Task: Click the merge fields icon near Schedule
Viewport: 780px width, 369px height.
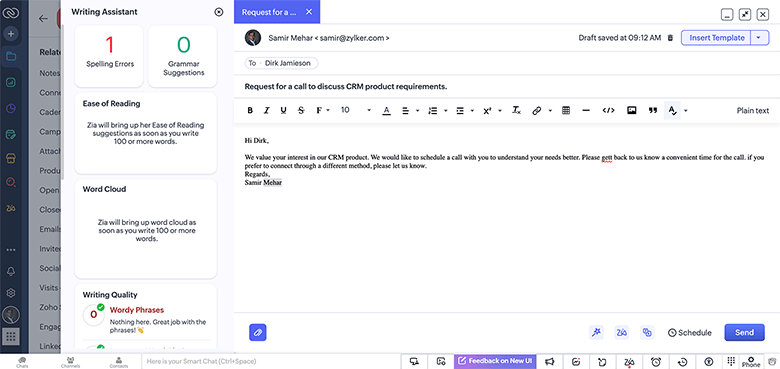Action: click(647, 333)
